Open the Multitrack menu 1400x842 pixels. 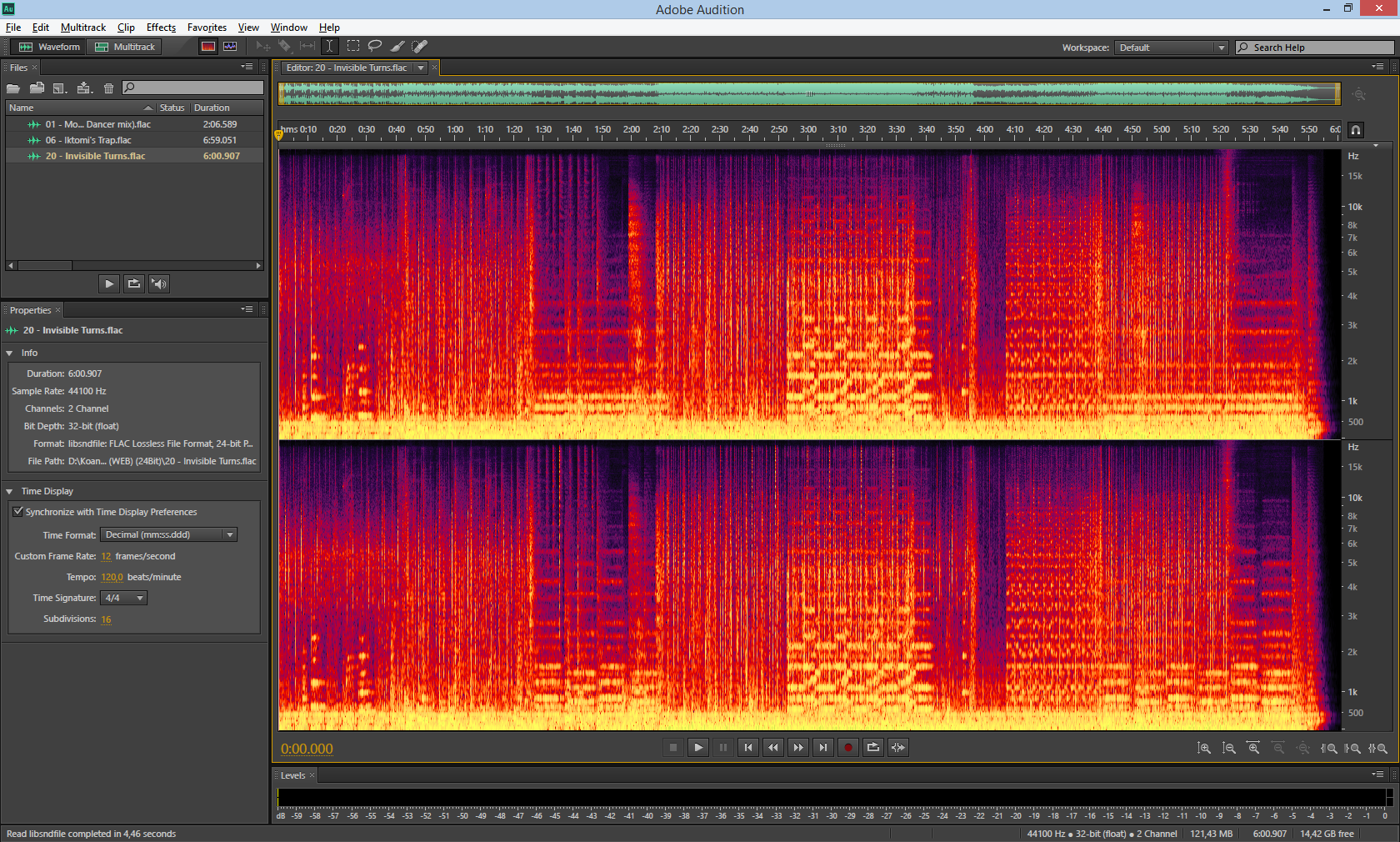tap(83, 28)
